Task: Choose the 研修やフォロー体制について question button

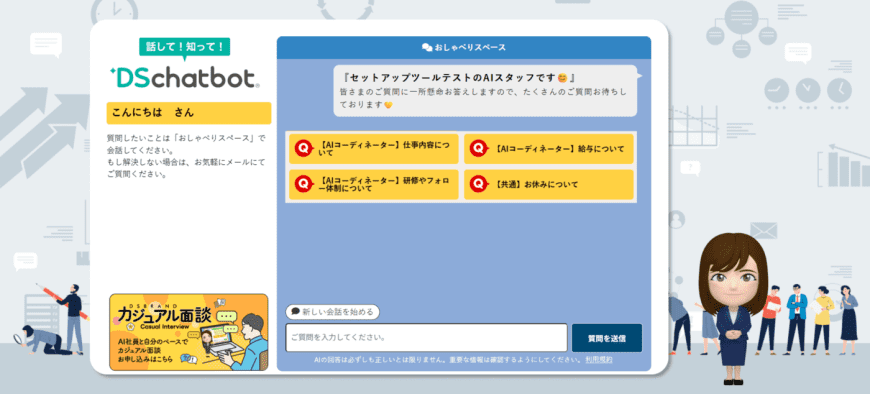Action: 373,185
